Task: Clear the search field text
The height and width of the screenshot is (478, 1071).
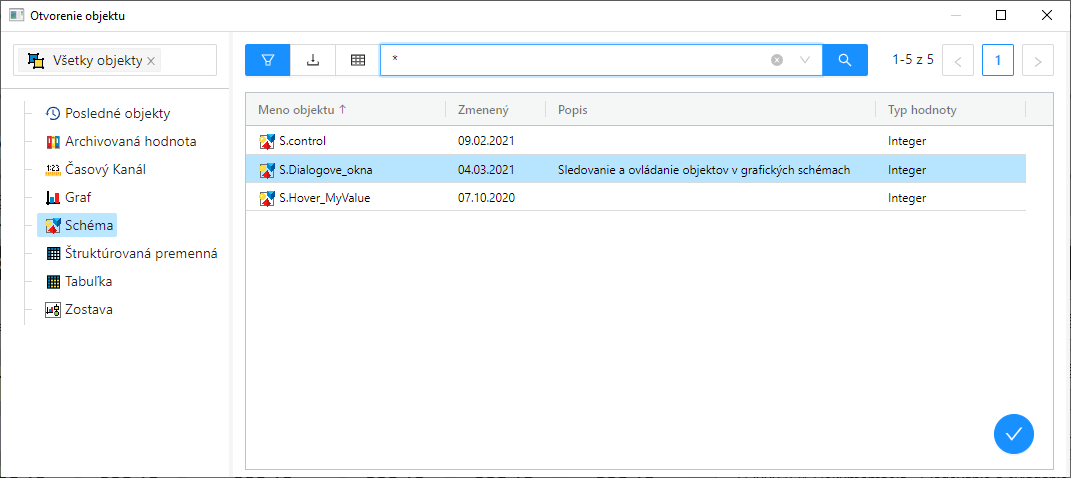Action: tap(777, 60)
